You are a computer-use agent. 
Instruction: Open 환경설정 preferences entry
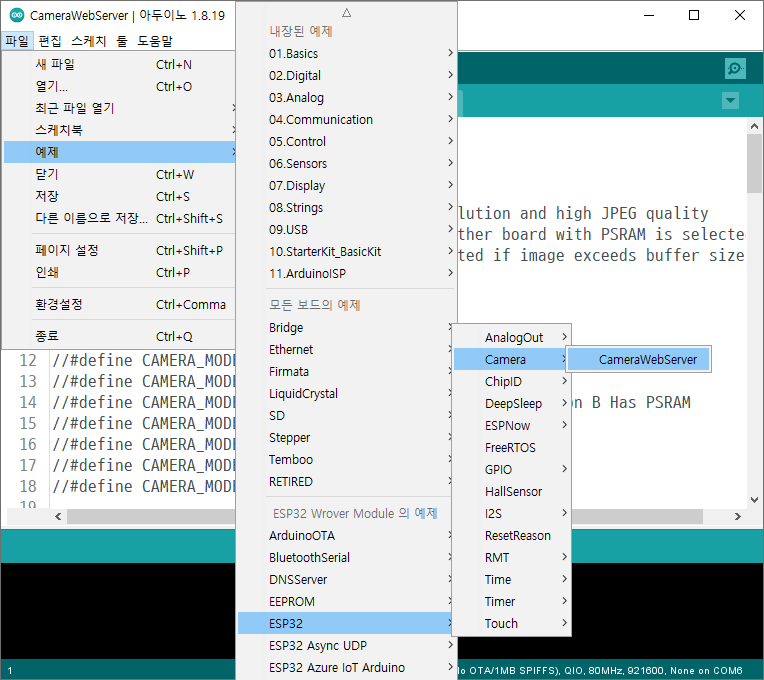click(119, 304)
